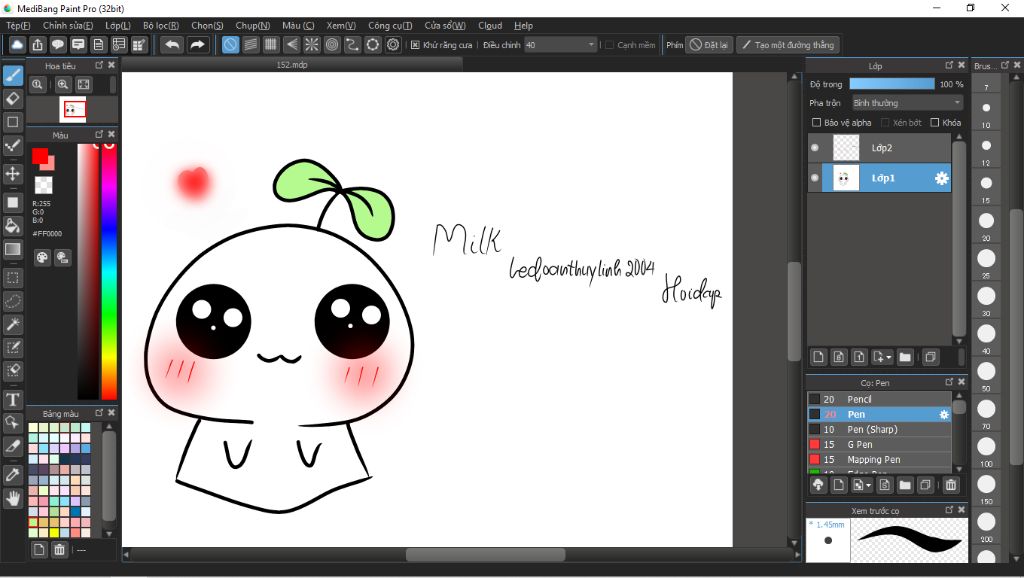Select the Brush tool in the left toolbar
This screenshot has width=1024, height=578.
point(12,76)
